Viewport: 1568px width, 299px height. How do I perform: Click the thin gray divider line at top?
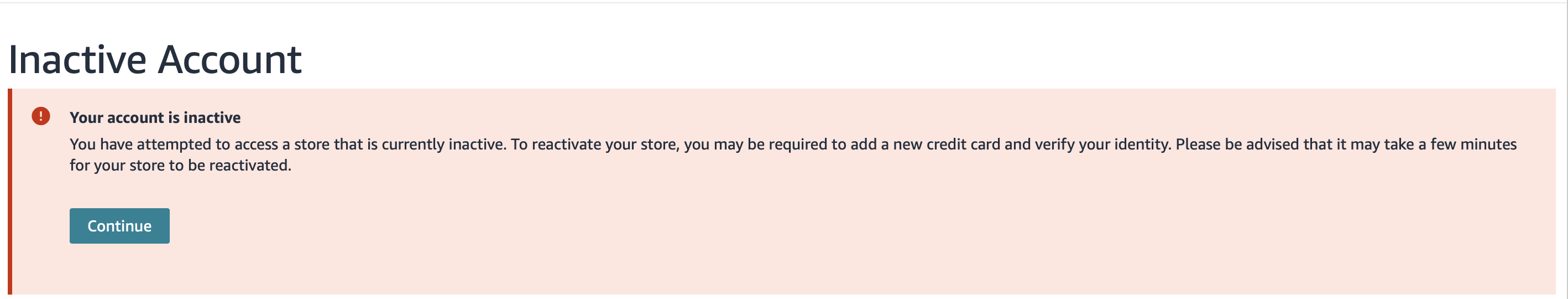784,2
